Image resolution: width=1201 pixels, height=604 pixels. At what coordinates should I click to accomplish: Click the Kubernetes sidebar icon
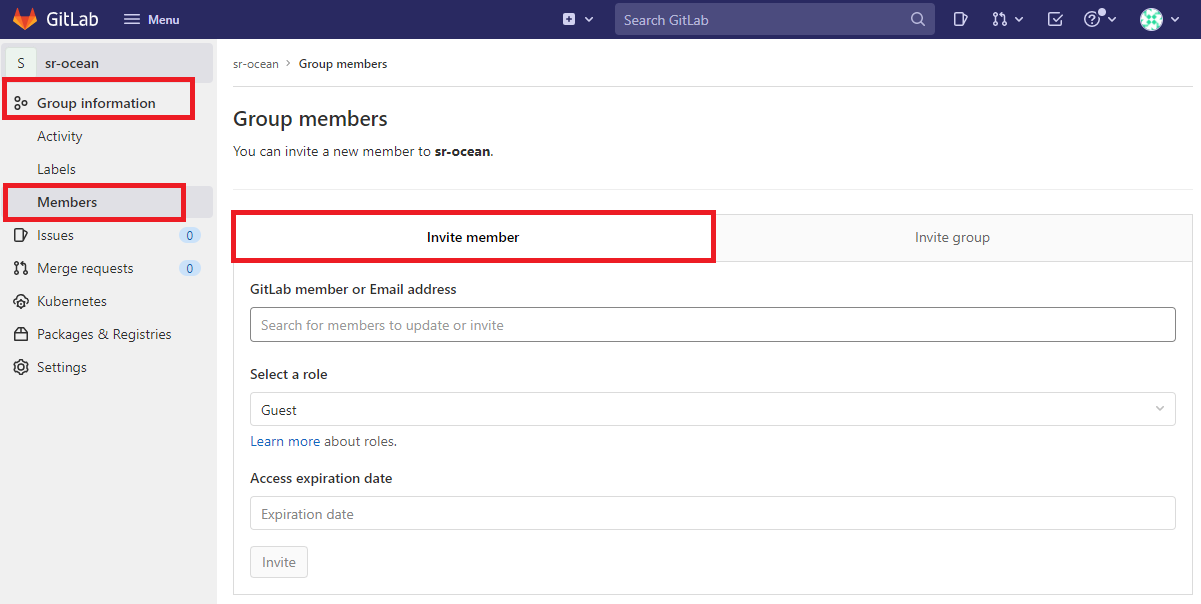pyautogui.click(x=20, y=301)
